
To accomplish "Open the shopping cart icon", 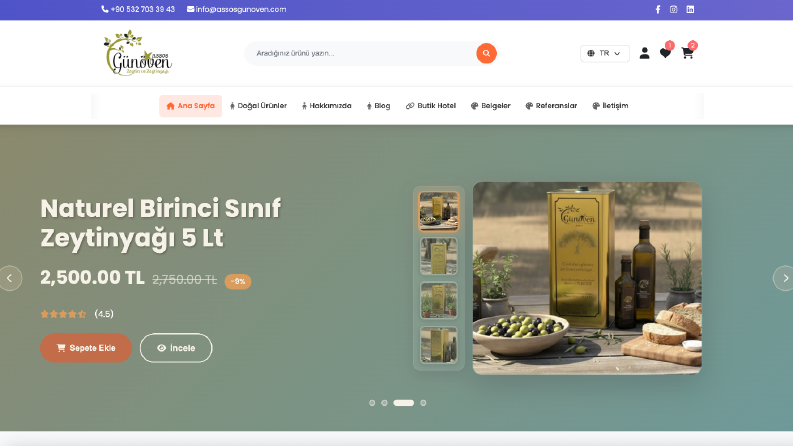I will [x=687, y=53].
